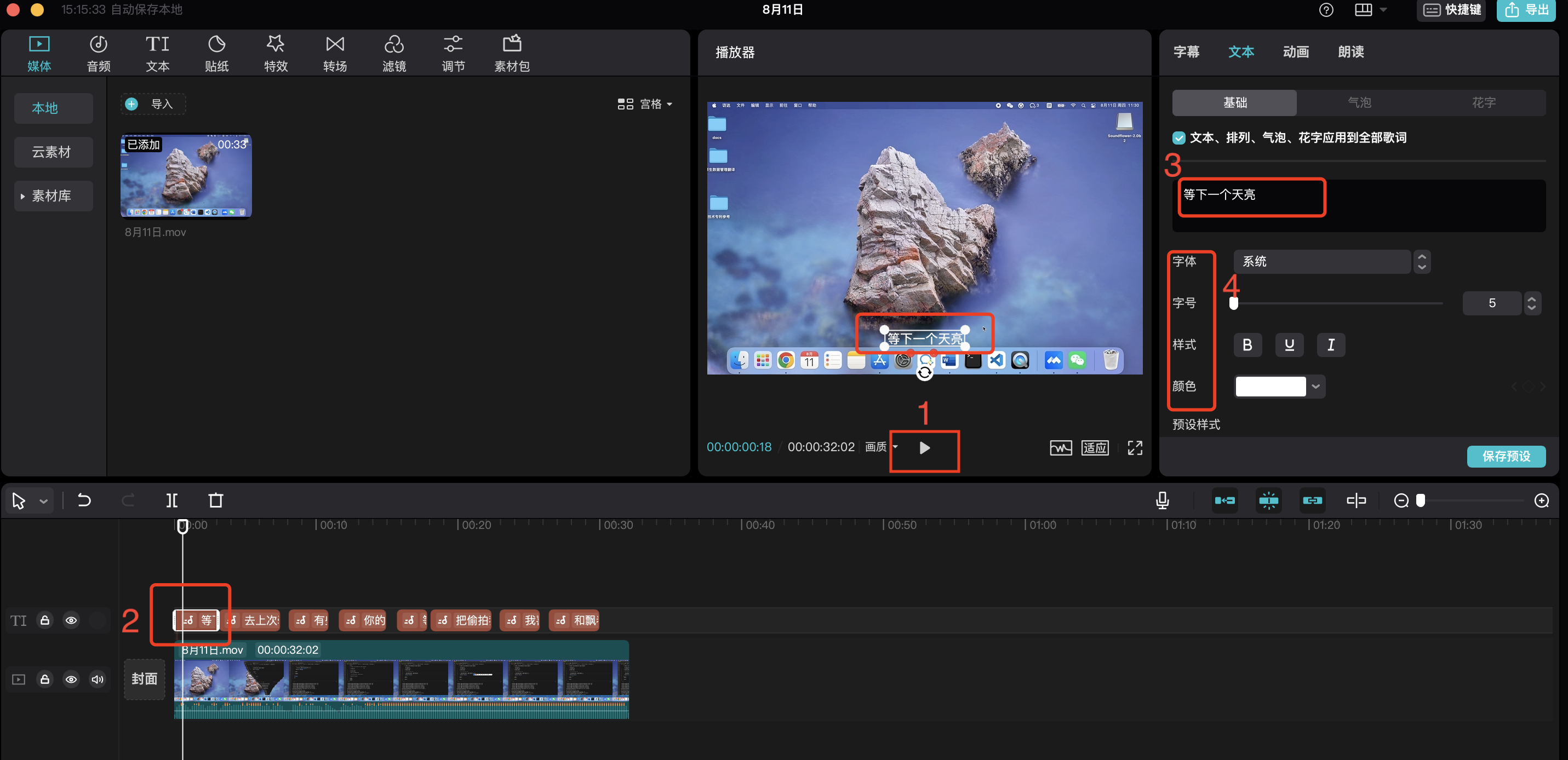Open the 特效 effects panel
This screenshot has height=760, width=1568.
[x=275, y=53]
